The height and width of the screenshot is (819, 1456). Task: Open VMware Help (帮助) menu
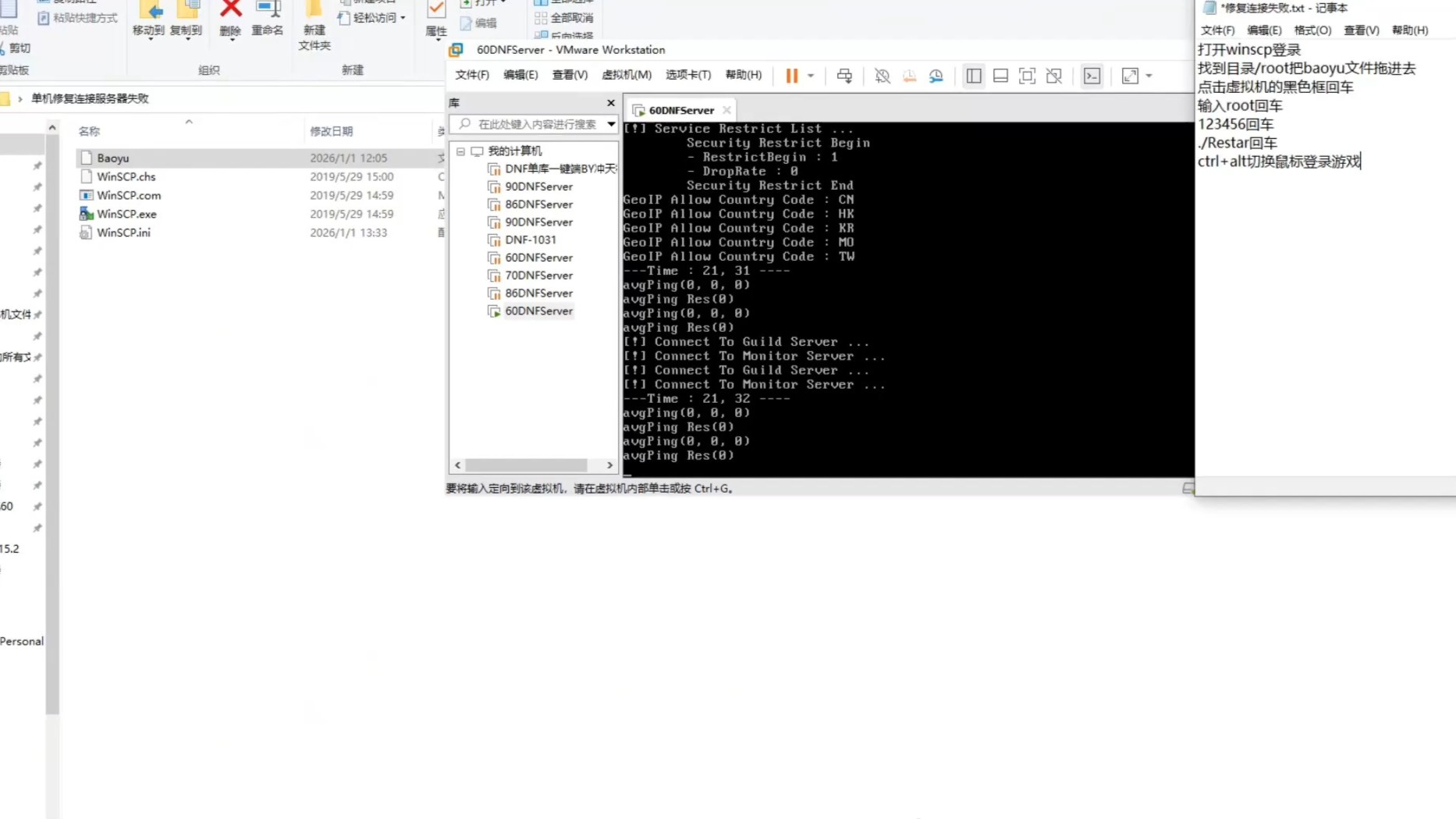point(744,75)
